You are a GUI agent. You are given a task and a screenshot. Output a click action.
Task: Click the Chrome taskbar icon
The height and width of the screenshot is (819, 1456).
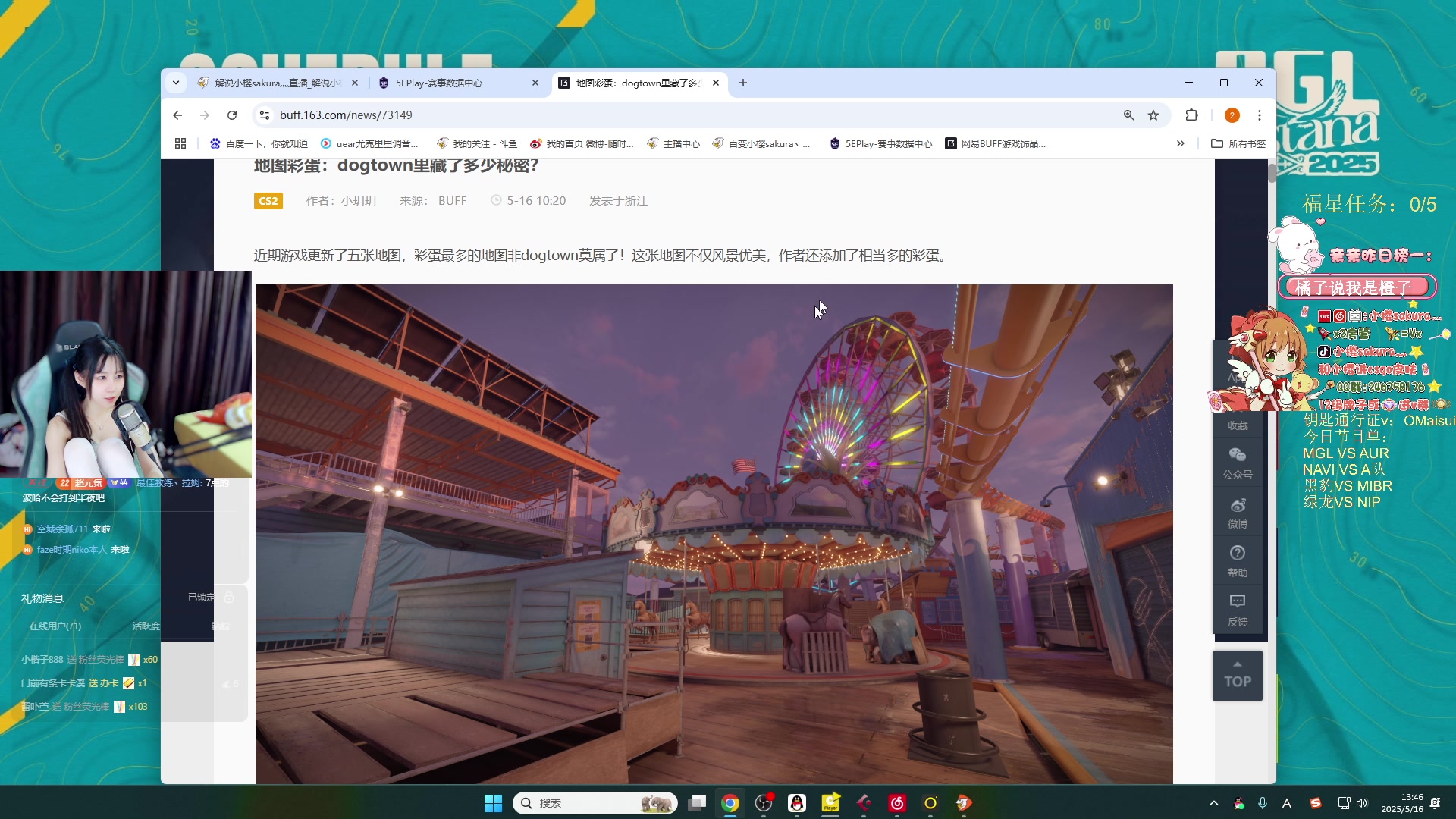click(x=730, y=803)
